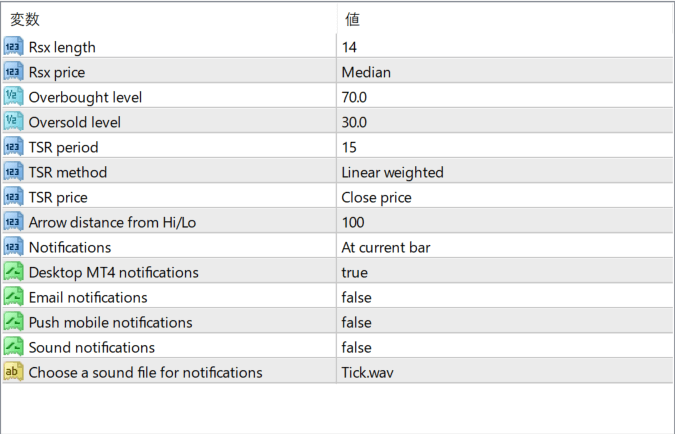Click the string 'ab' icon for sound file

(x=13, y=372)
